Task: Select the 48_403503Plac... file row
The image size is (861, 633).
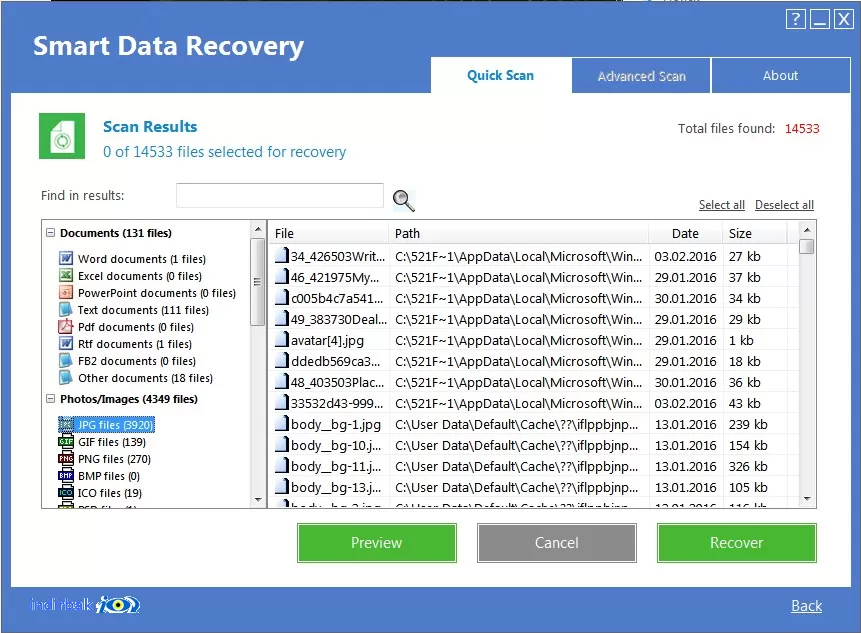Action: (535, 382)
